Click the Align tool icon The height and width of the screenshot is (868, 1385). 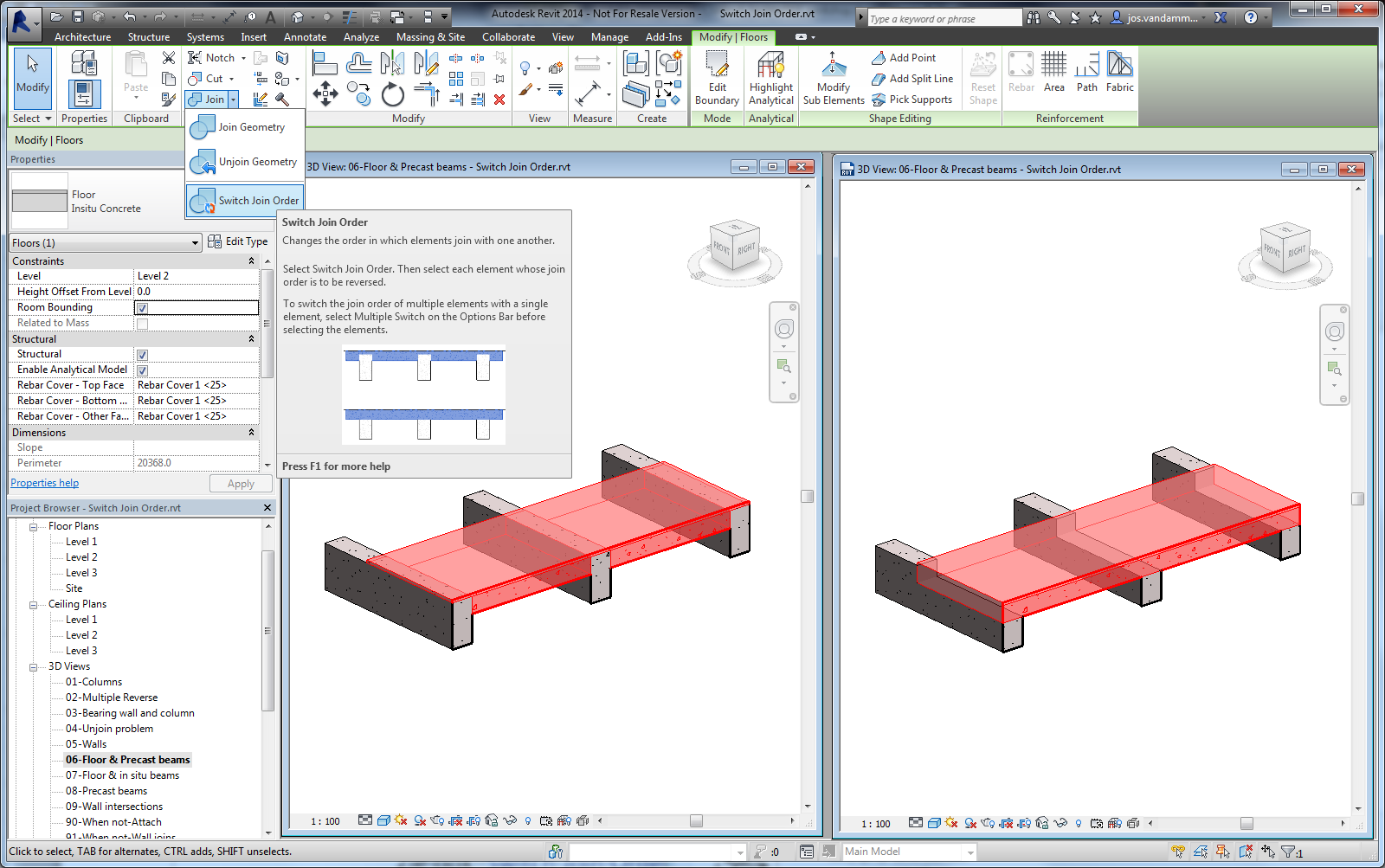coord(325,62)
